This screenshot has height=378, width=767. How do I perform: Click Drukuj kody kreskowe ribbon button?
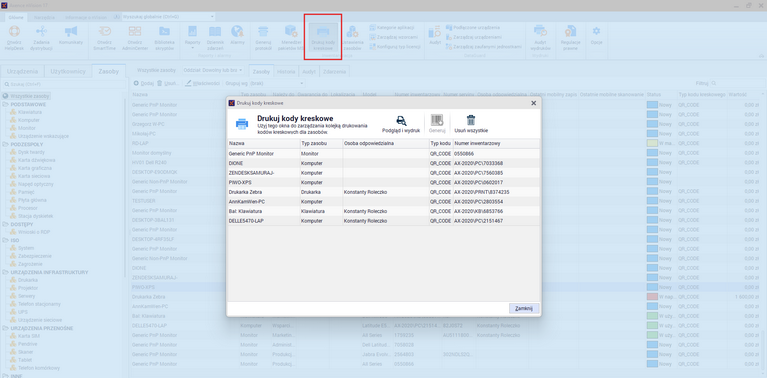323,37
